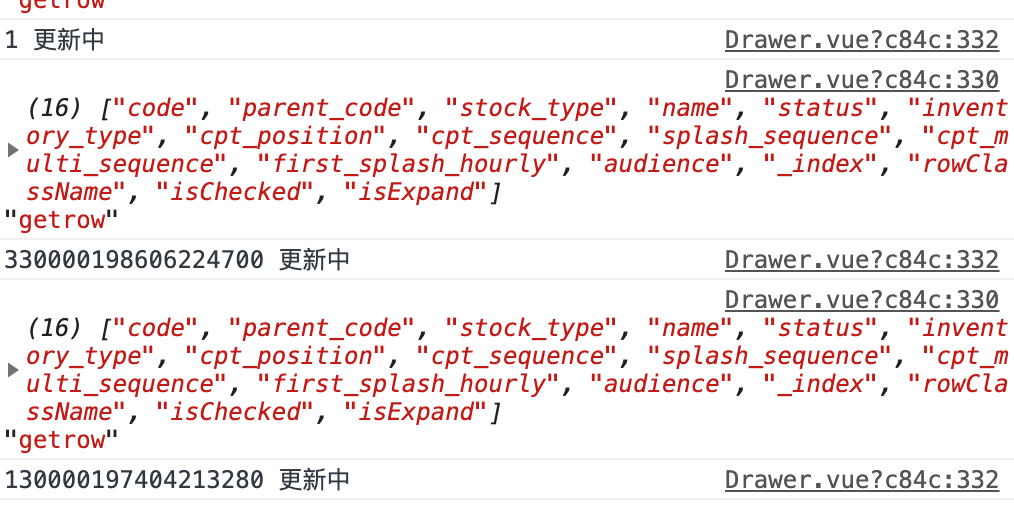This screenshot has height=508, width=1014.
Task: Expand the array logged above 330000198606224700
Action: [x=12, y=150]
